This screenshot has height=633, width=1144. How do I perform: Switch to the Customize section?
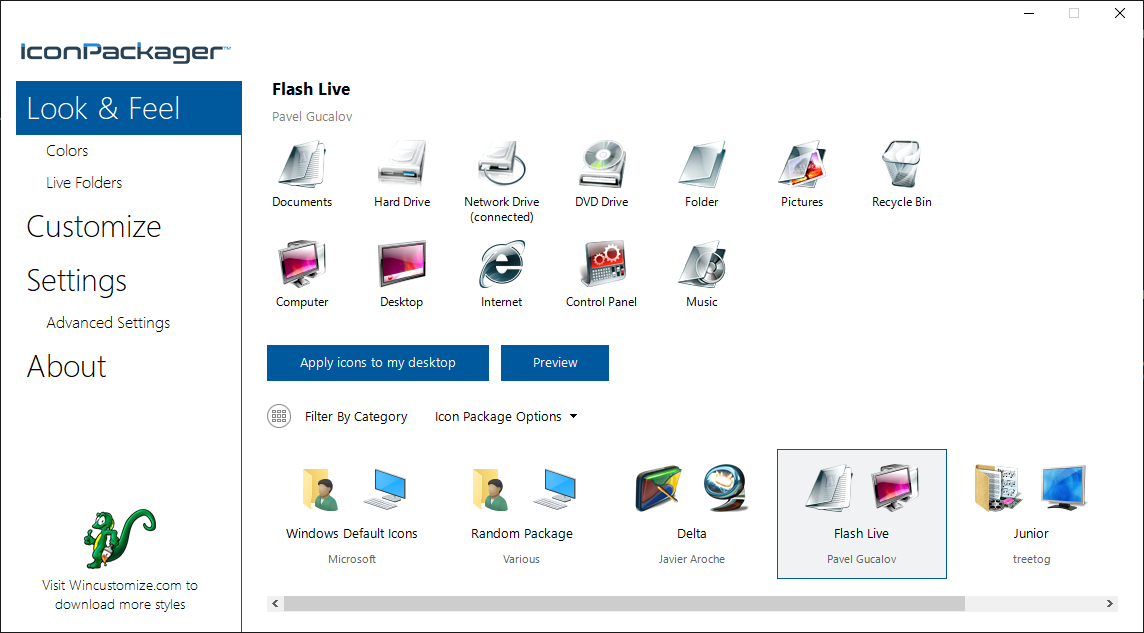(x=94, y=226)
